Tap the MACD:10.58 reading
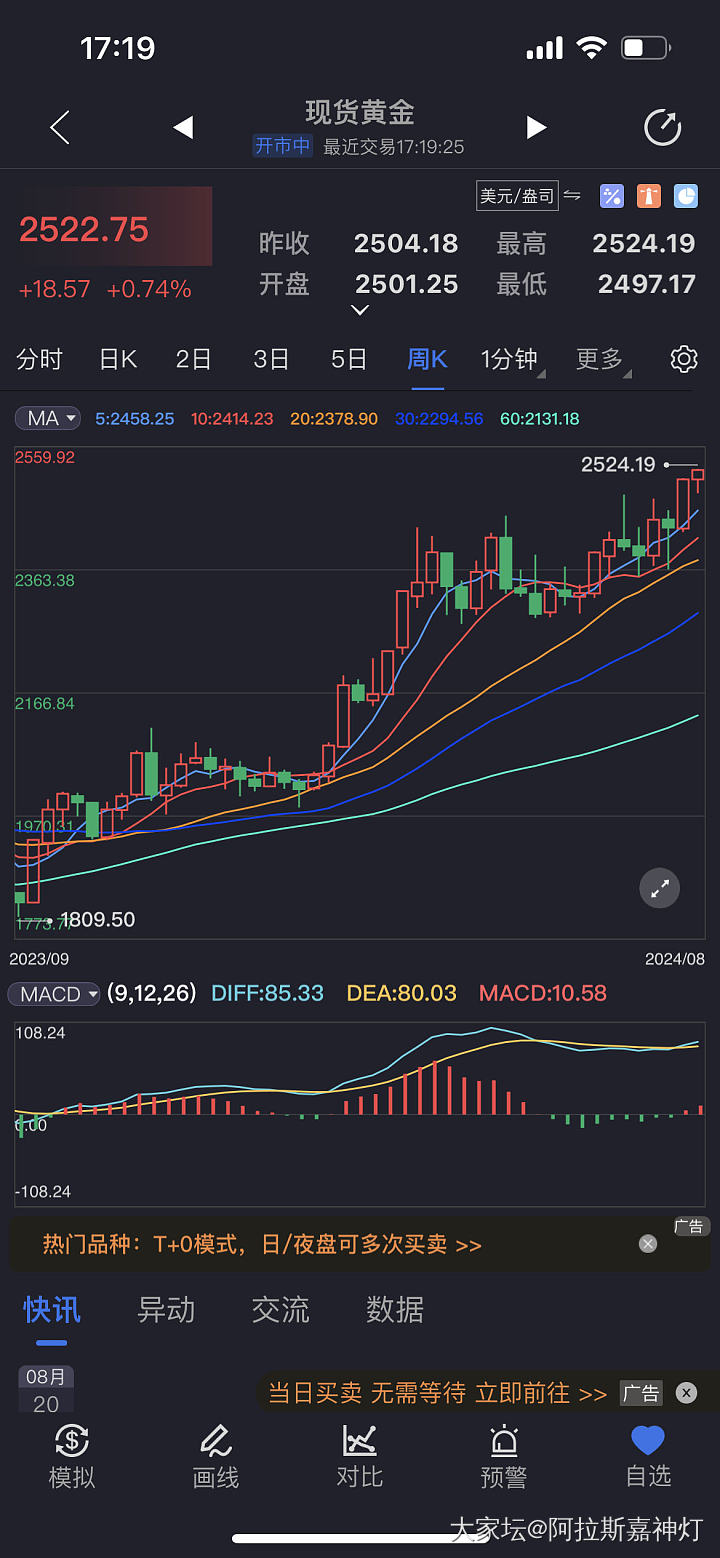The width and height of the screenshot is (720, 1558). click(543, 993)
